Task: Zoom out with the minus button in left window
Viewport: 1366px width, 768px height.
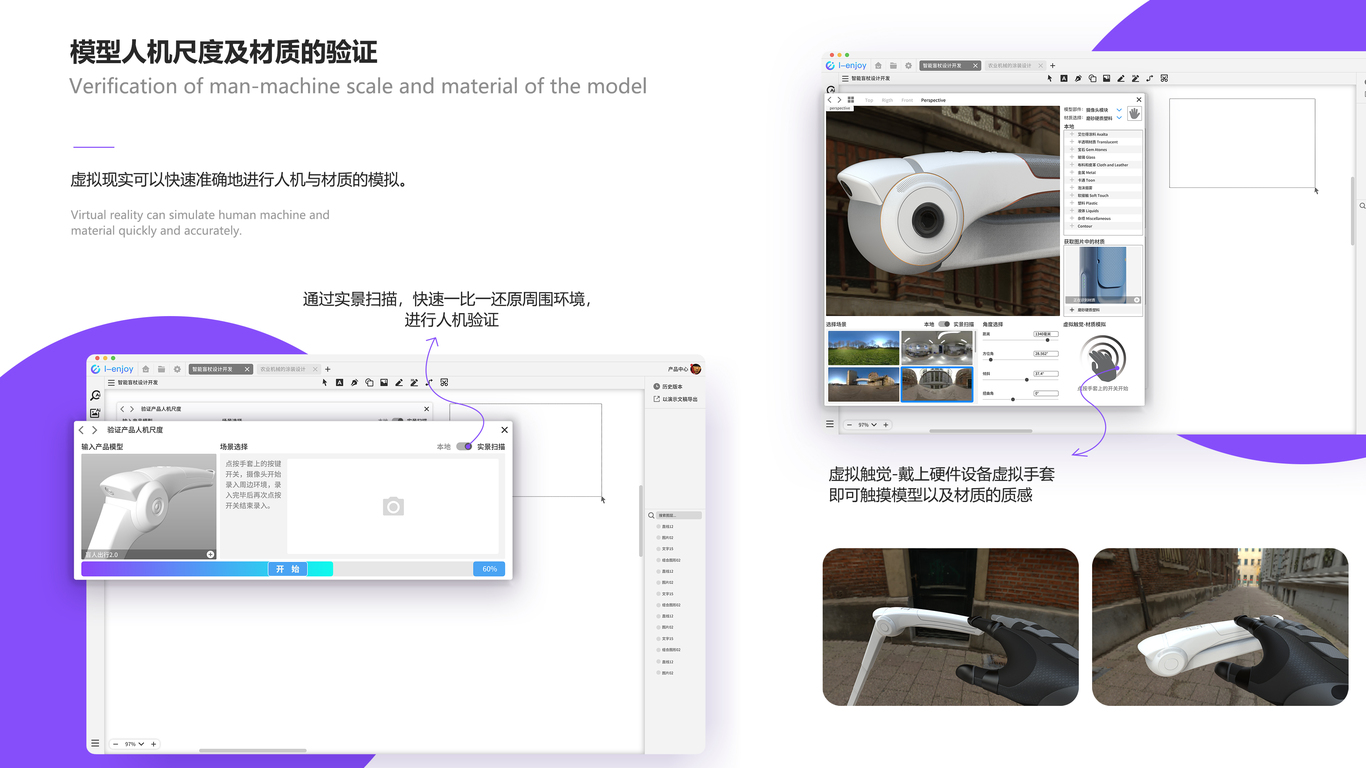Action: point(116,744)
